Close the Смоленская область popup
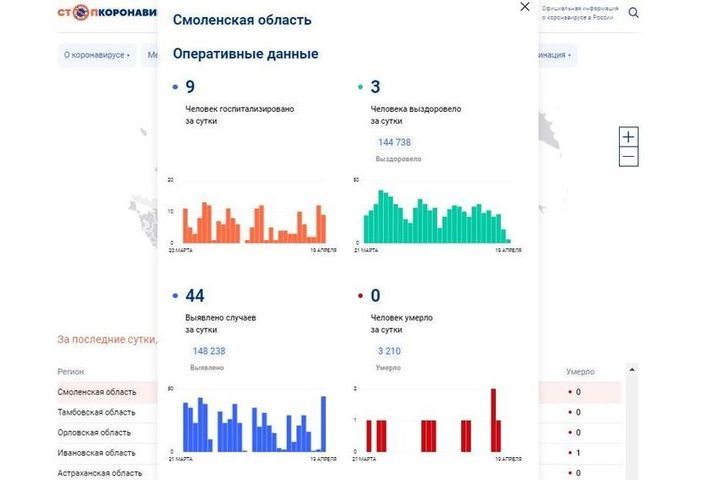720x480 pixels. [525, 7]
